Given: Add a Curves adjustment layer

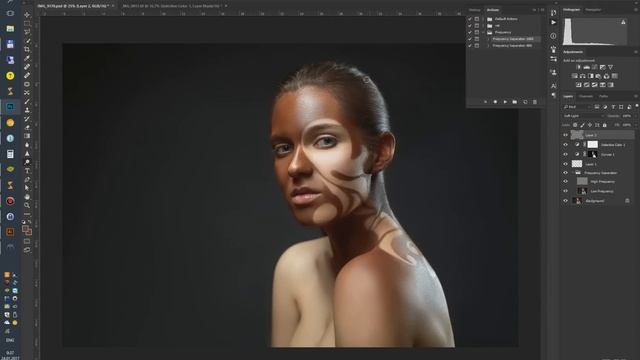Looking at the screenshot, I should click(x=595, y=67).
